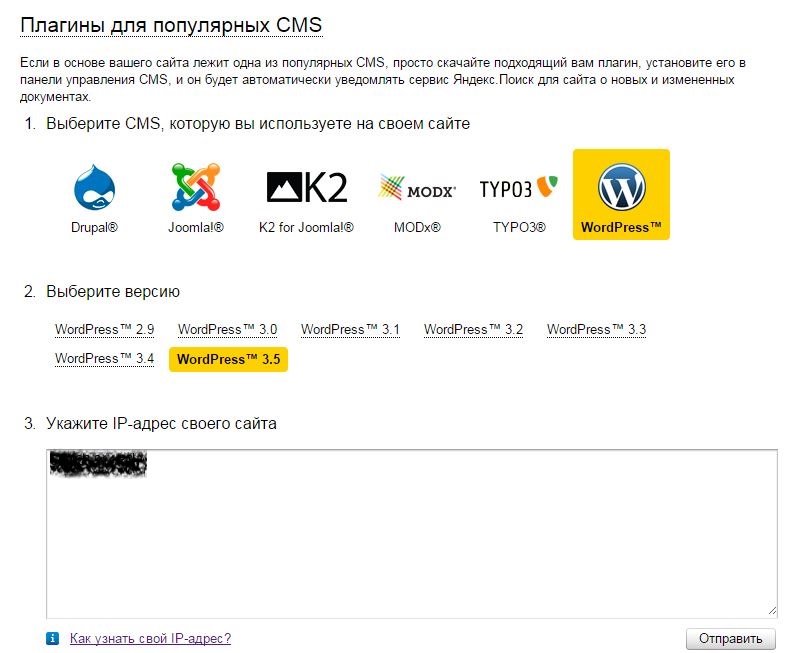Select version WordPress 2.9
Screen dimensions: 809x653
pos(104,329)
